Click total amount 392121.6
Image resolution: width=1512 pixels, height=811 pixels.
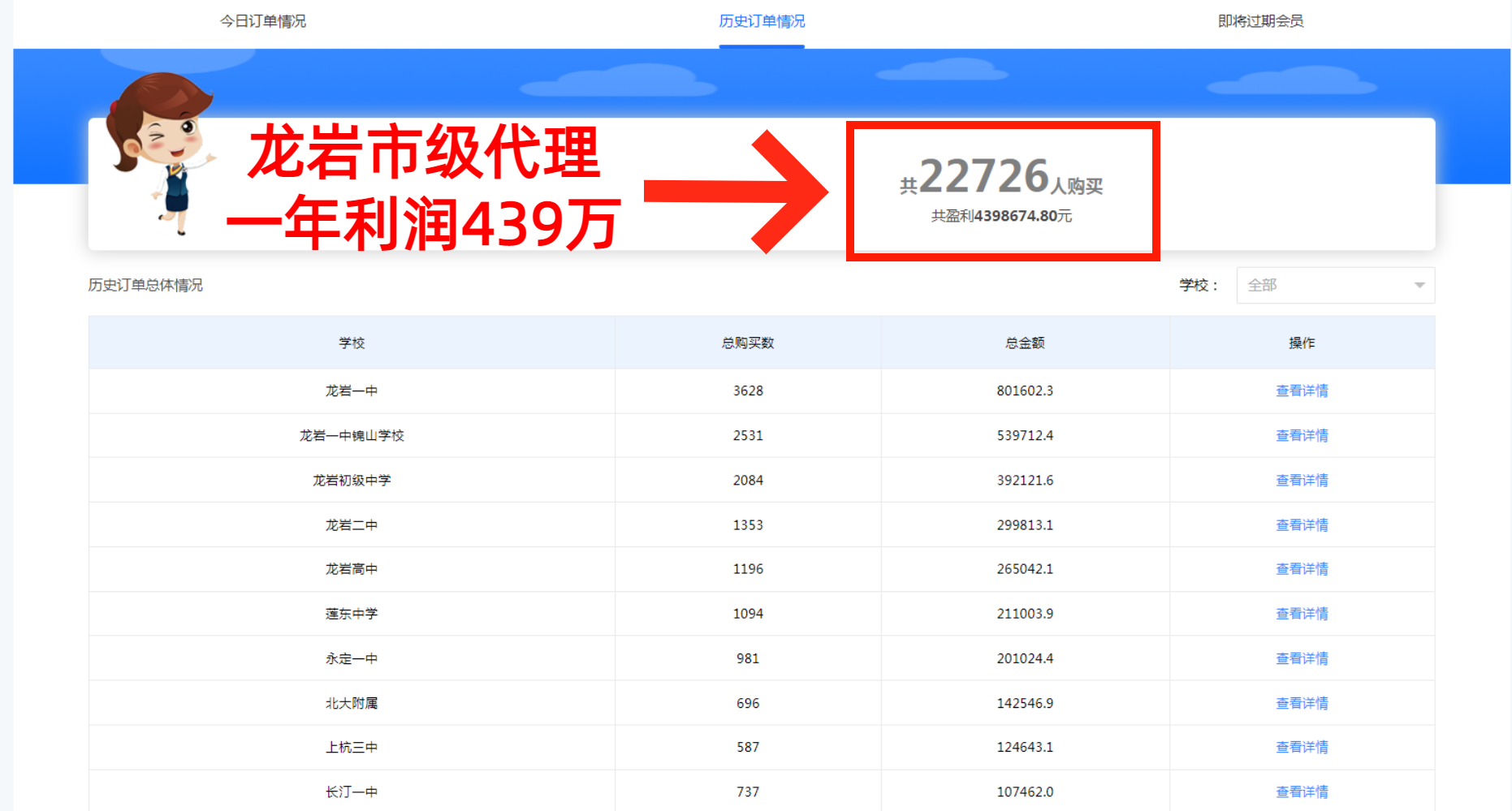[x=1025, y=480]
